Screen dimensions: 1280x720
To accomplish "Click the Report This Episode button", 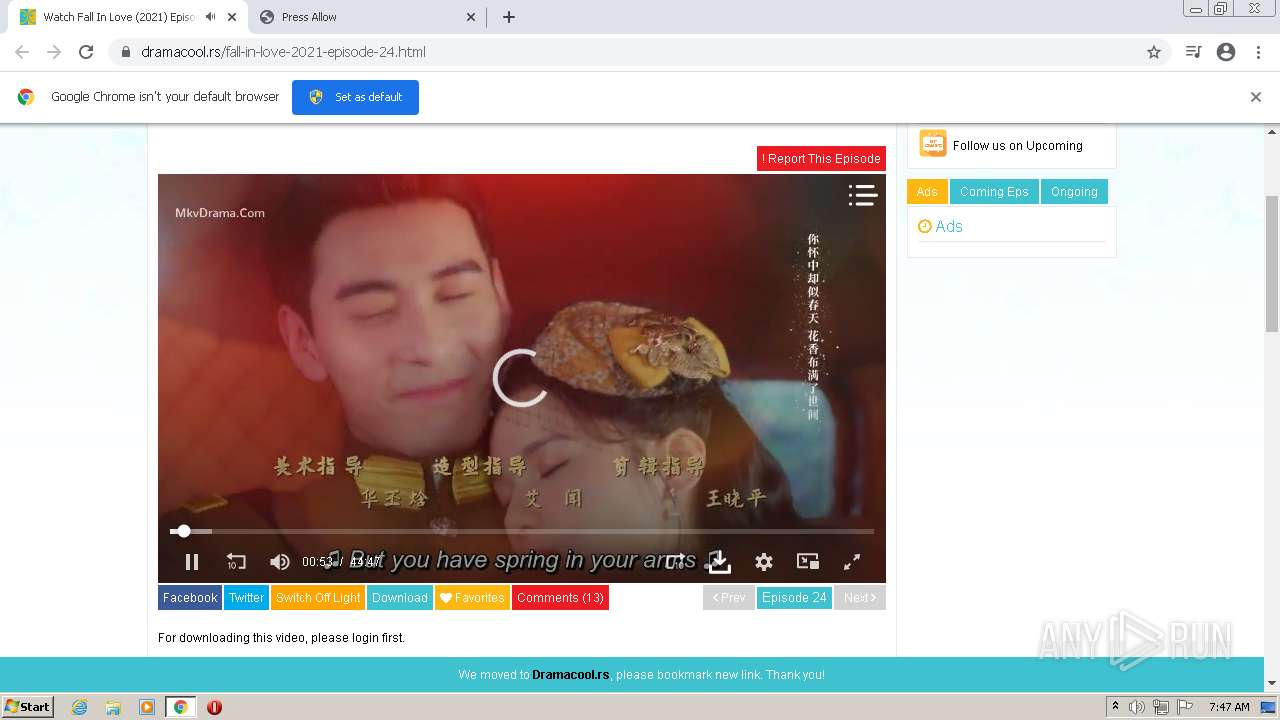I will coord(821,158).
